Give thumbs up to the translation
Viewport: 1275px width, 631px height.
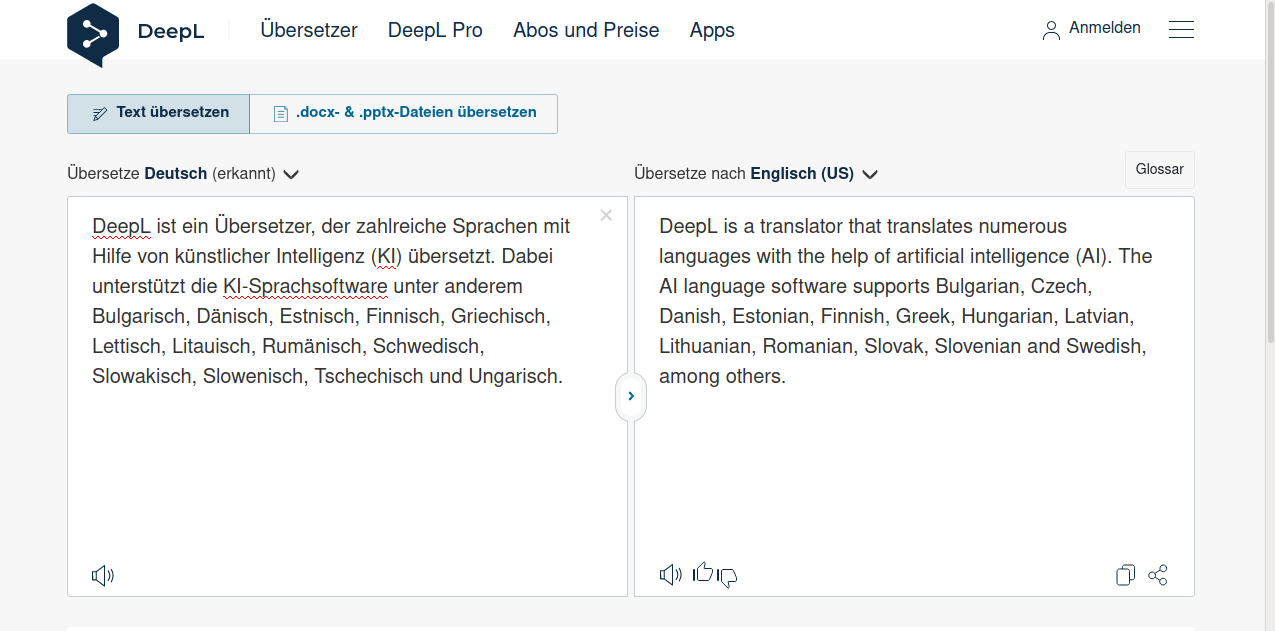pos(703,572)
